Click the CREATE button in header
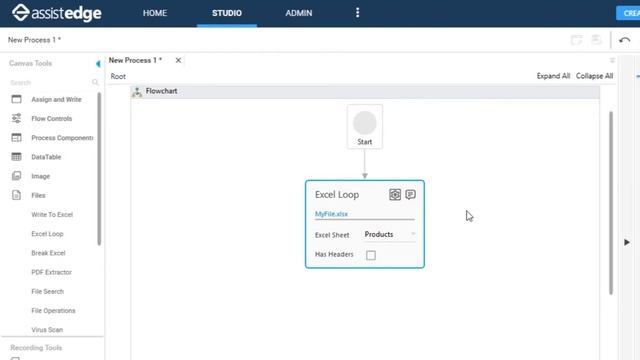This screenshot has height=360, width=640. pos(628,13)
